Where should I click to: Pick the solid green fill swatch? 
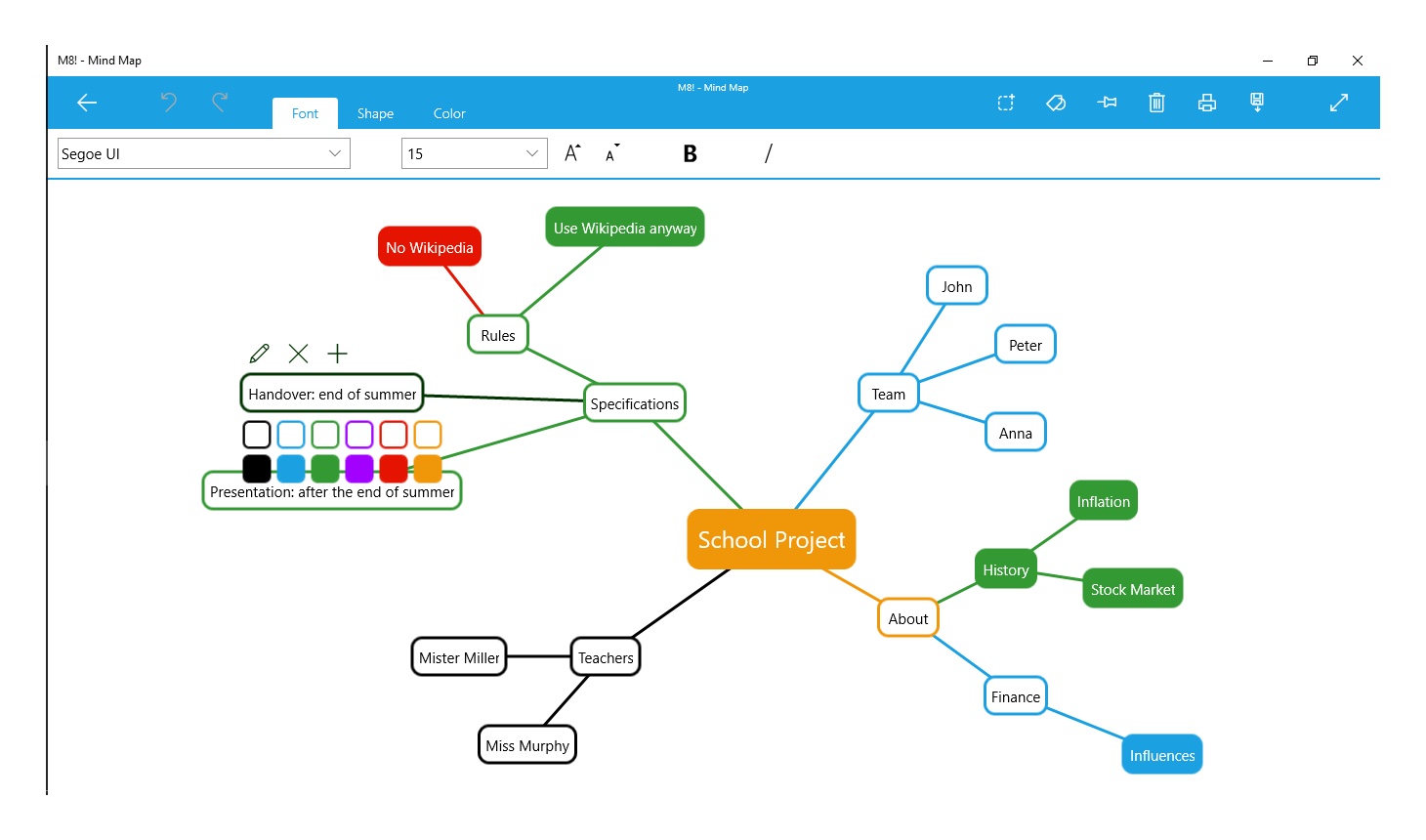[x=325, y=469]
